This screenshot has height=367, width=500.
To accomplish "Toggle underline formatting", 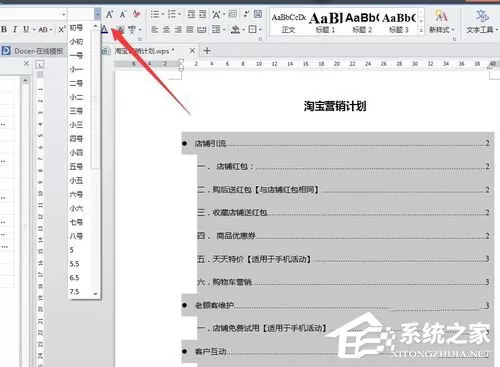I will point(26,29).
